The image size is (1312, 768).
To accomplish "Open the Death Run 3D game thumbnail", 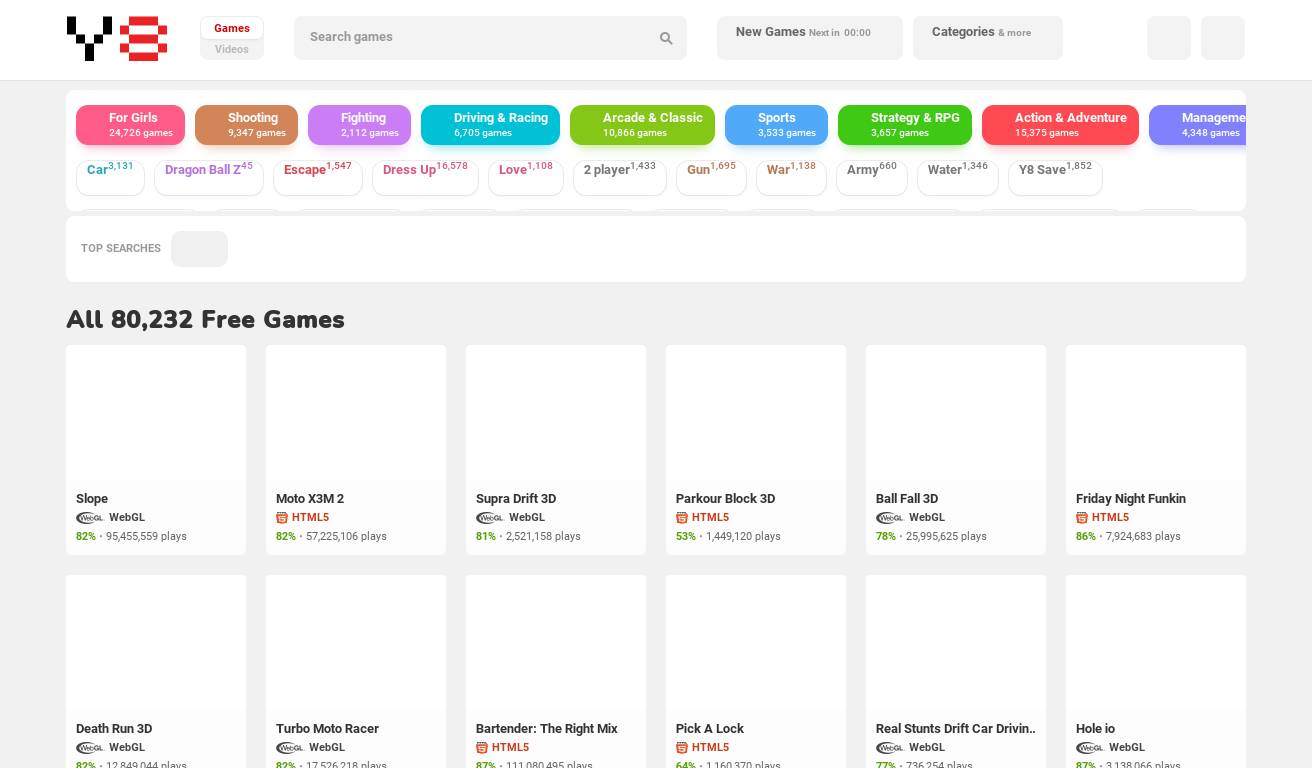I will click(156, 642).
